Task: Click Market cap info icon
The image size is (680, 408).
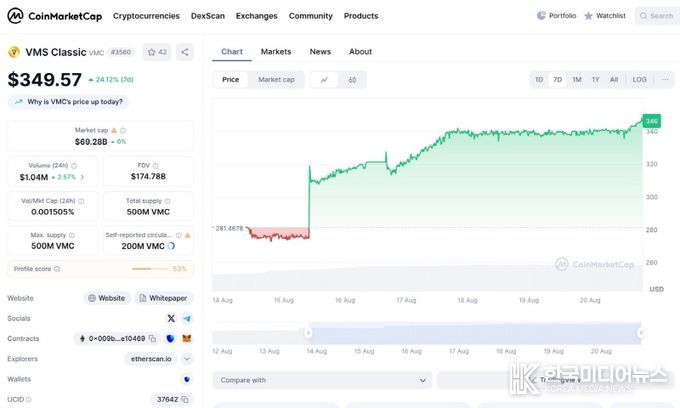Action: [x=123, y=130]
